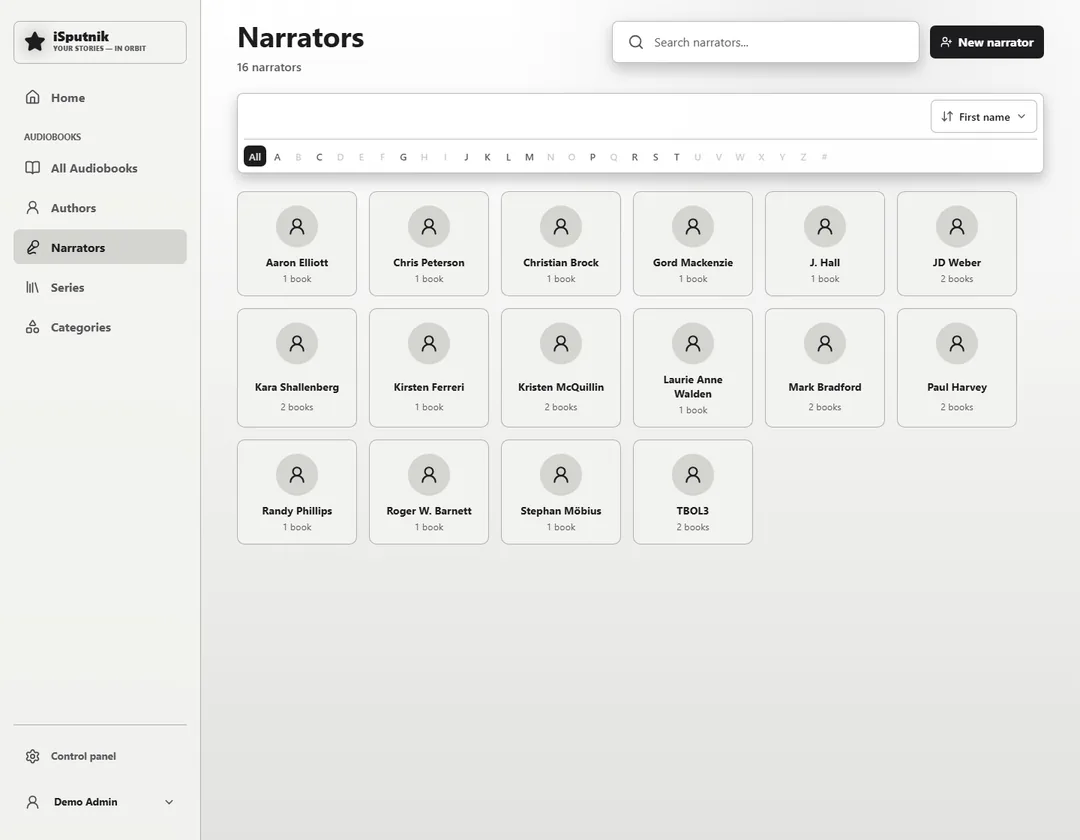
Task: Open the First name sort dropdown
Action: (984, 116)
